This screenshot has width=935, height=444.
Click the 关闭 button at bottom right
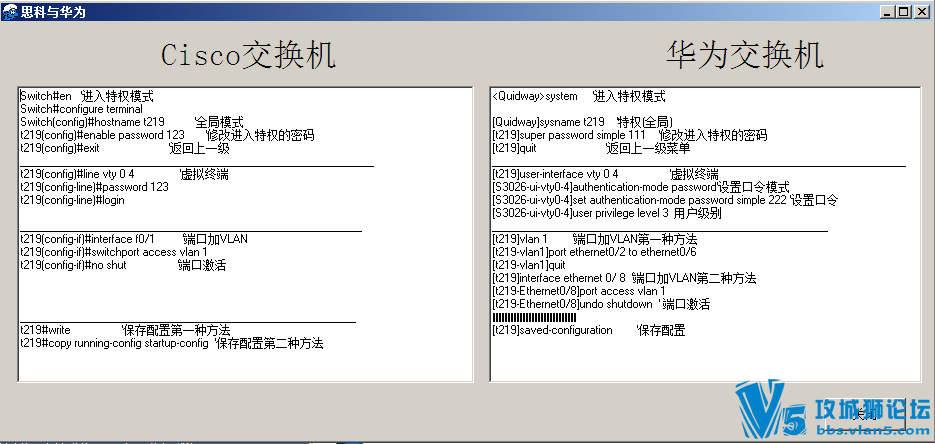coord(863,414)
